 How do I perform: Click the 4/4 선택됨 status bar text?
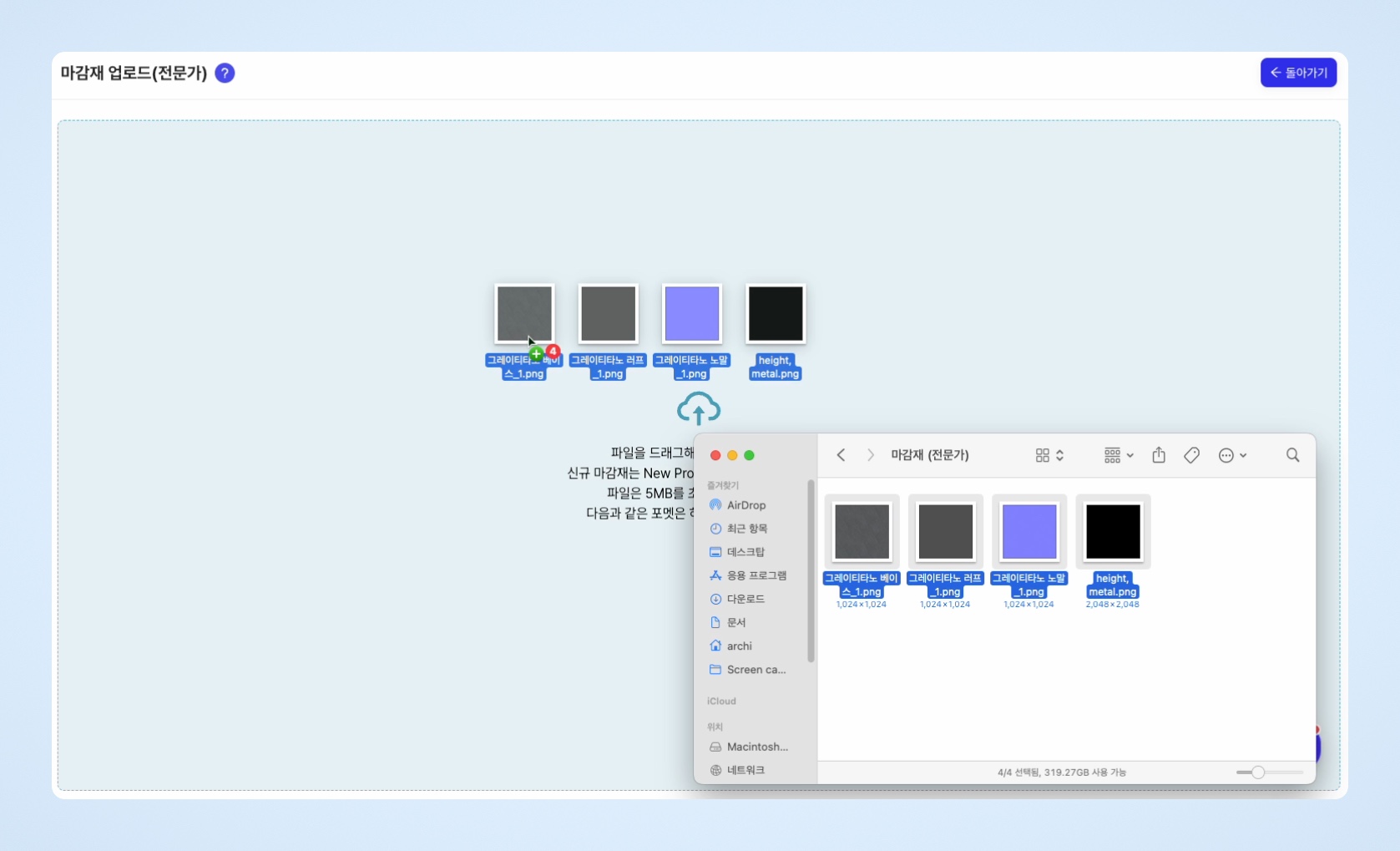click(1062, 772)
